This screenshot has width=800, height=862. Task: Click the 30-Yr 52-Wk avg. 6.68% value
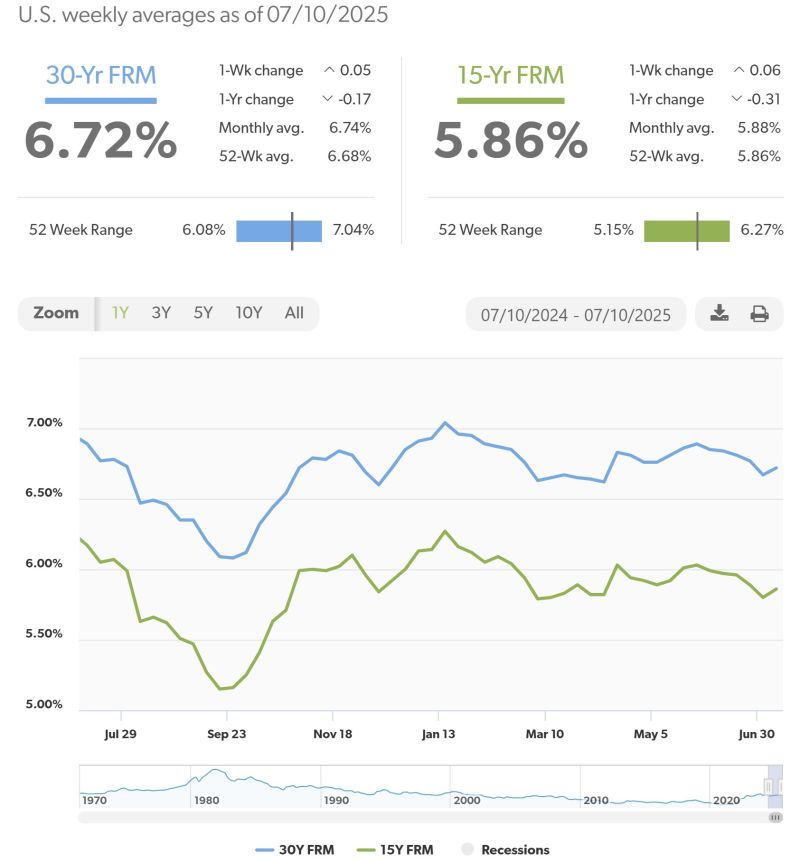(349, 156)
